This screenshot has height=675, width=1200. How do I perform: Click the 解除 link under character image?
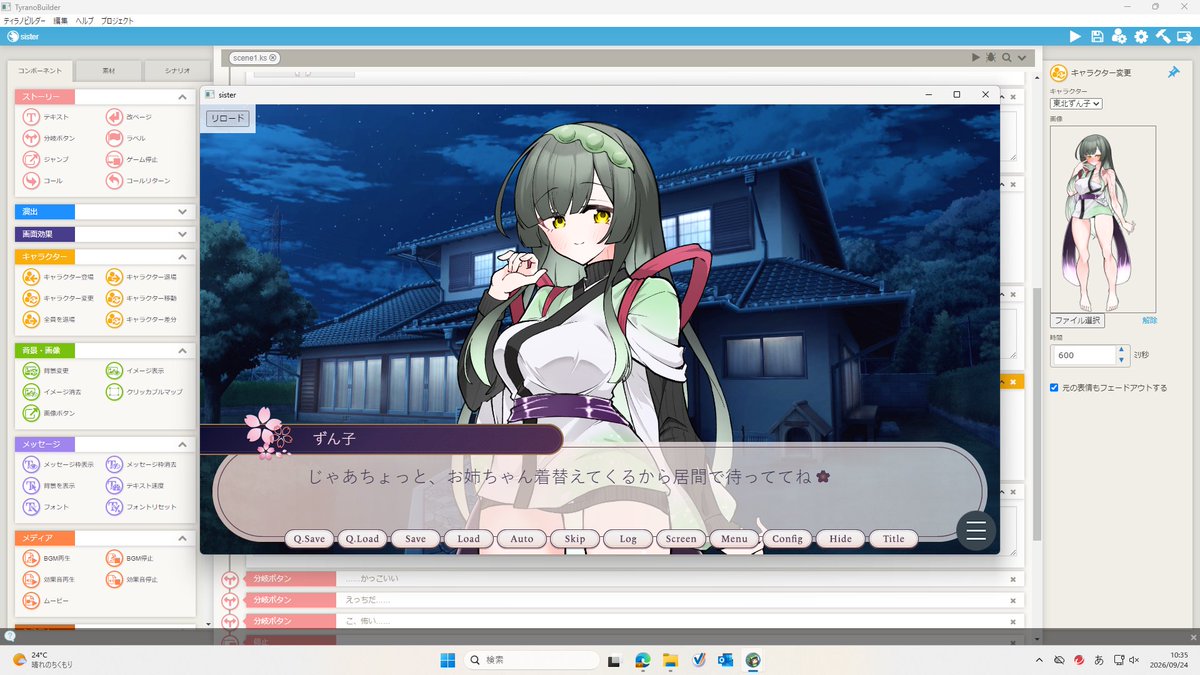(1149, 321)
